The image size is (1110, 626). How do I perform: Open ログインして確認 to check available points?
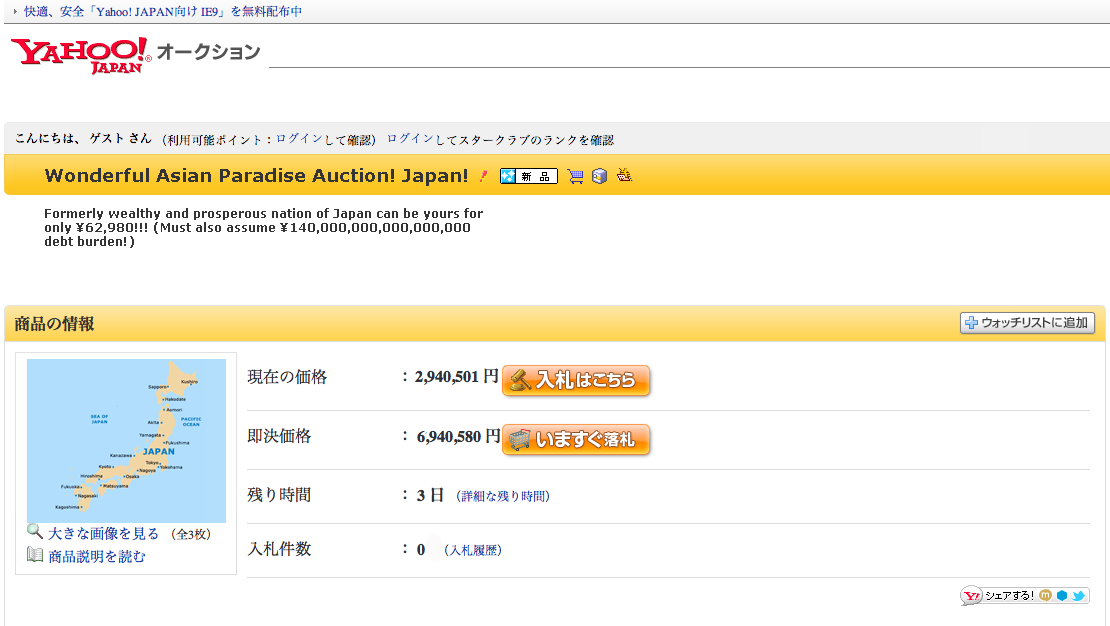[x=318, y=140]
